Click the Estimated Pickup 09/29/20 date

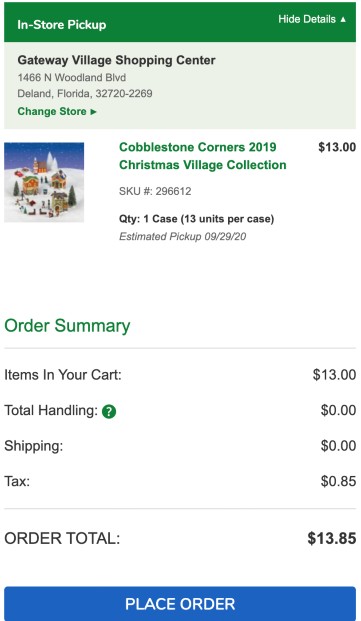182,236
